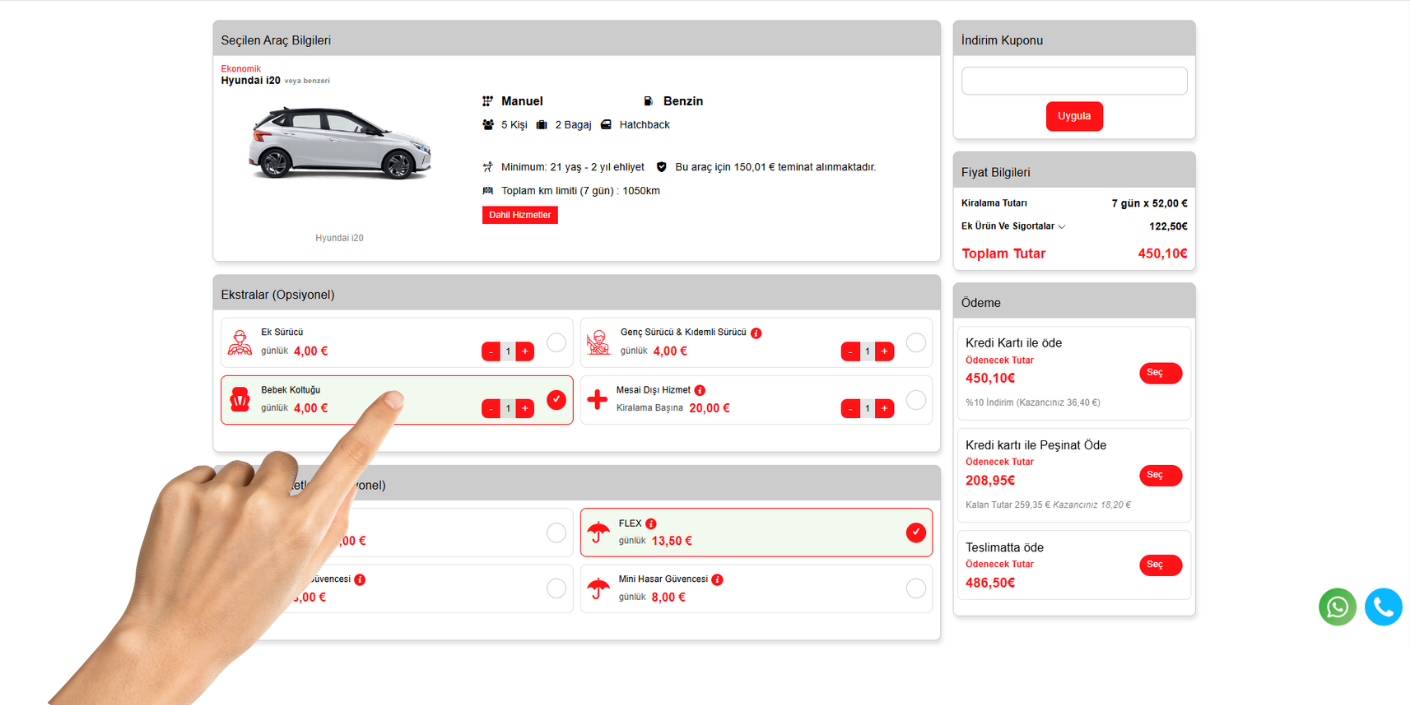Click the Ek Sürücü driver icon
This screenshot has width=1410, height=705.
pyautogui.click(x=240, y=343)
